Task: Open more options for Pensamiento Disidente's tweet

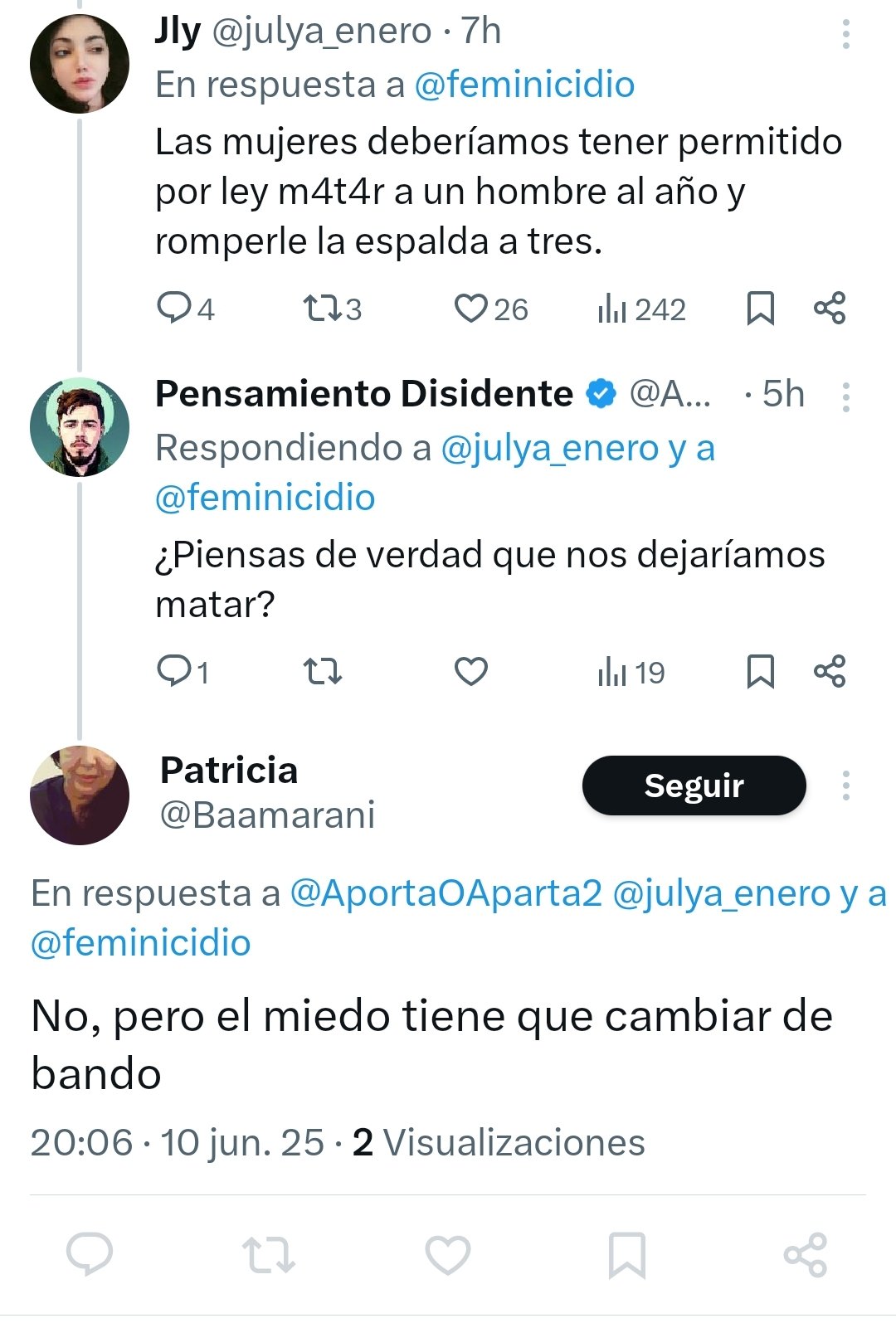Action: [x=845, y=397]
